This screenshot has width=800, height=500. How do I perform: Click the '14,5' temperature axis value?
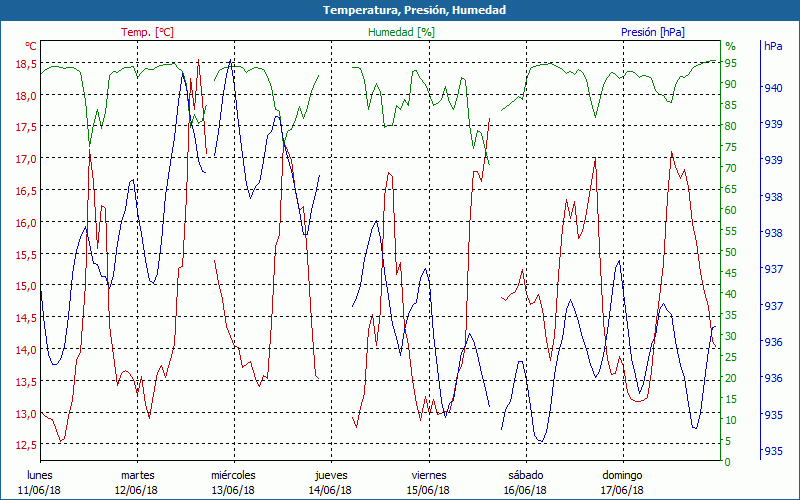27,318
